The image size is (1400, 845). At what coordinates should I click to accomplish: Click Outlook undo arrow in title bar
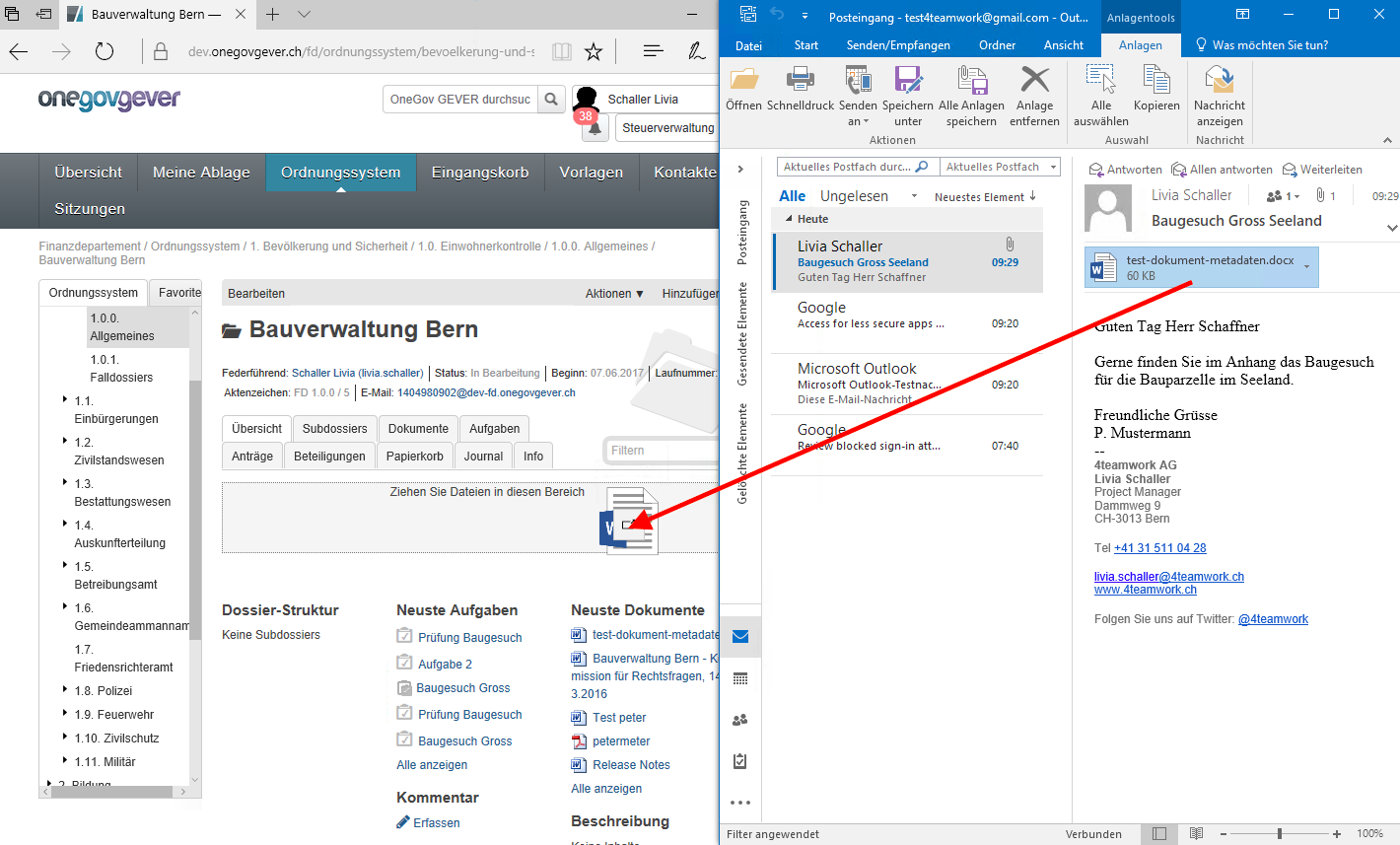[777, 16]
